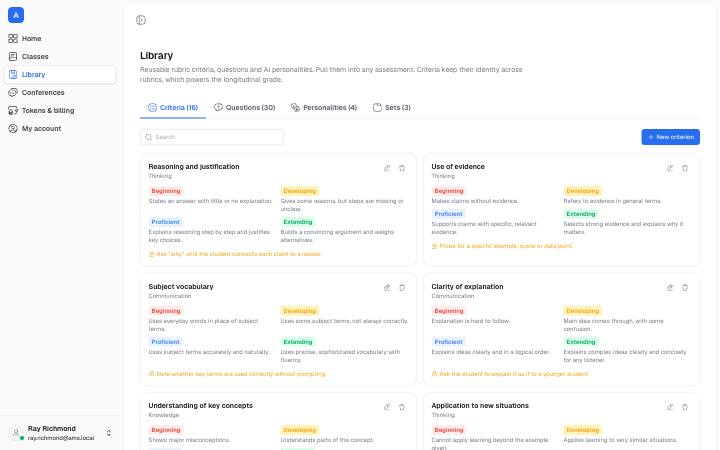Delete the Understanding of key concepts criterion
The height and width of the screenshot is (450, 720).
pos(402,407)
